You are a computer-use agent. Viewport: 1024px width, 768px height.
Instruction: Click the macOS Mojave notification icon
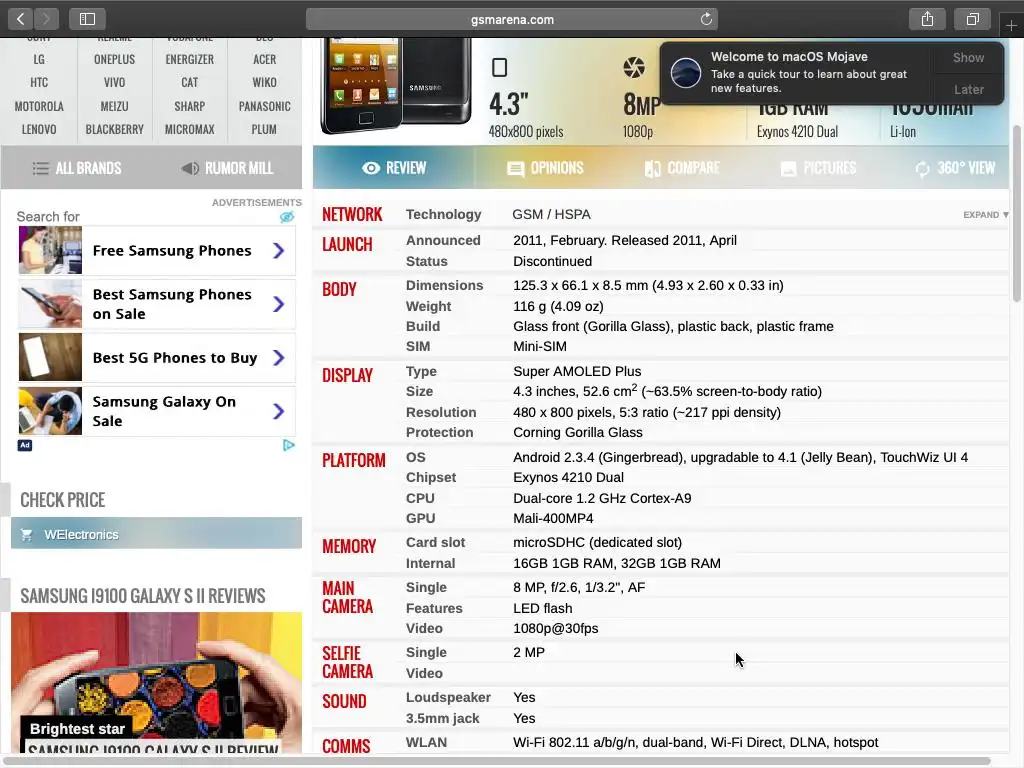[686, 72]
